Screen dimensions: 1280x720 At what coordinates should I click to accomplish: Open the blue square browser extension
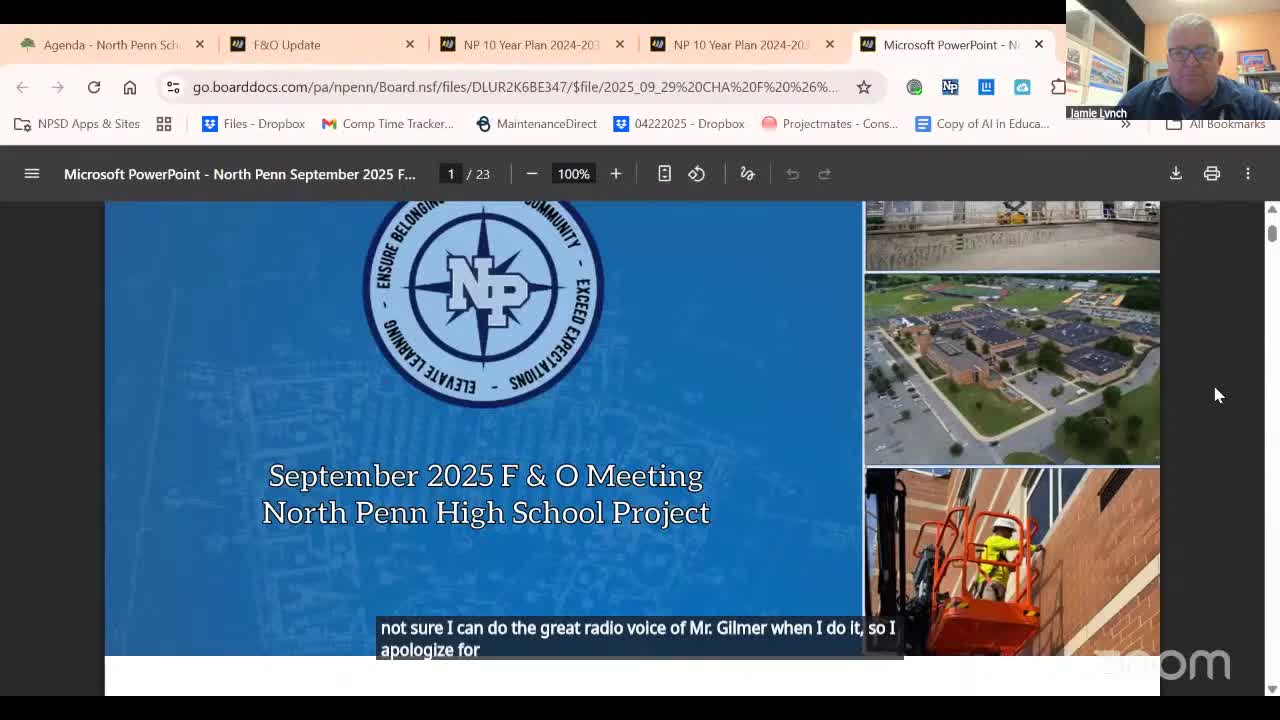tap(986, 87)
